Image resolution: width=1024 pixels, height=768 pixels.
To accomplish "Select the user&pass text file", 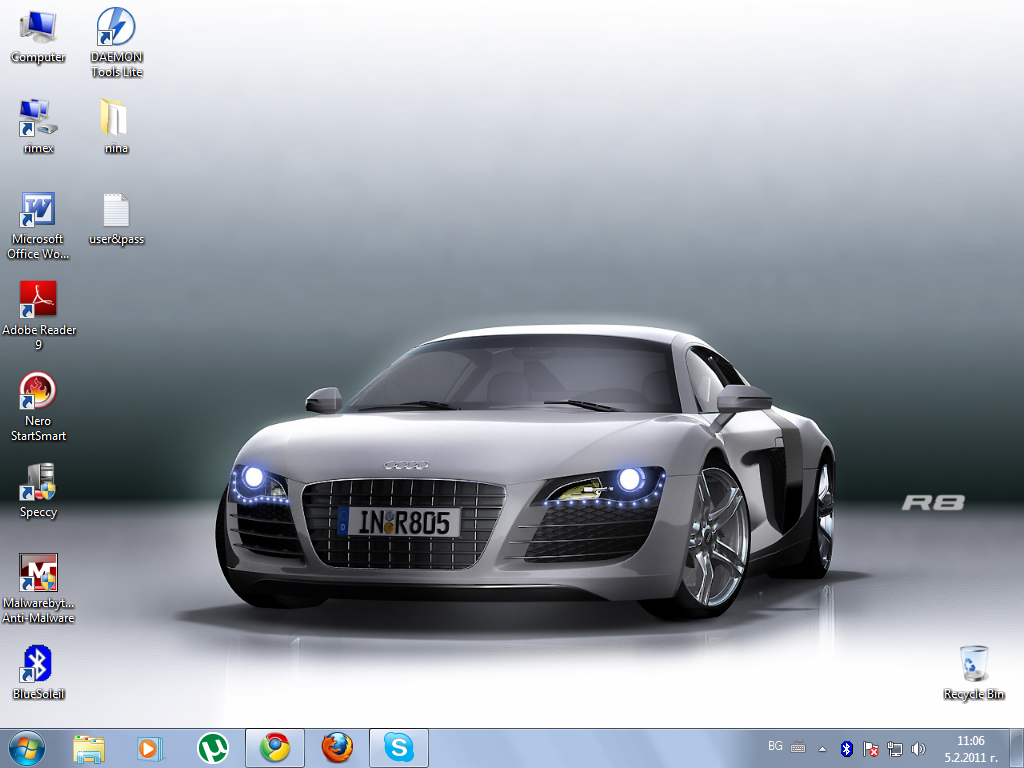I will [x=116, y=219].
